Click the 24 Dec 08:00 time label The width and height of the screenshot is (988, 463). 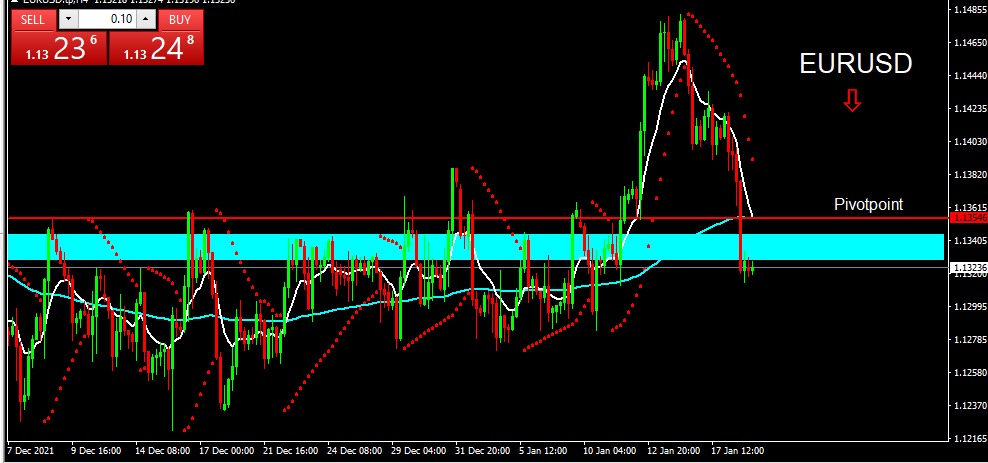354,451
